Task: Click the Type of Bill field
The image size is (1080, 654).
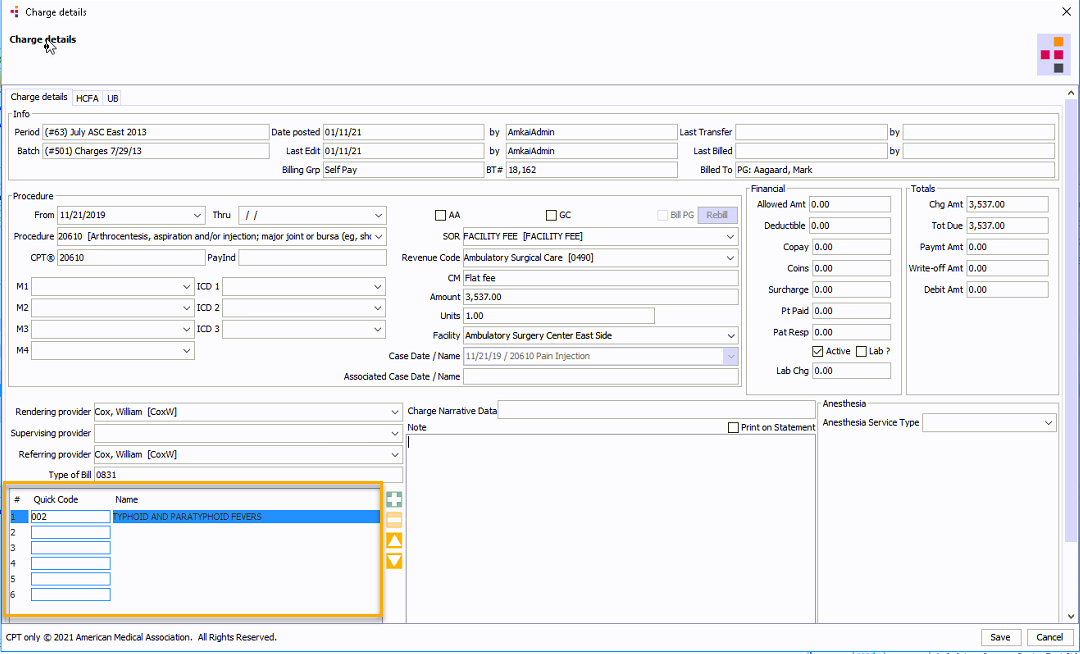Action: [249, 475]
